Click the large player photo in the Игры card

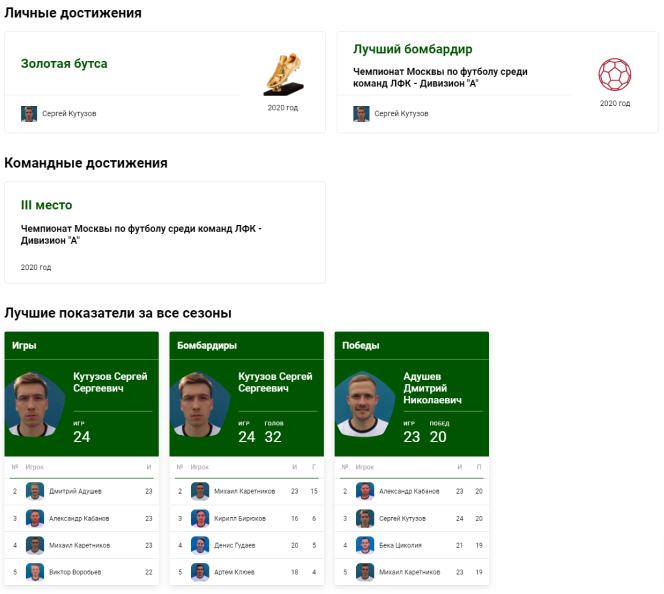point(35,407)
